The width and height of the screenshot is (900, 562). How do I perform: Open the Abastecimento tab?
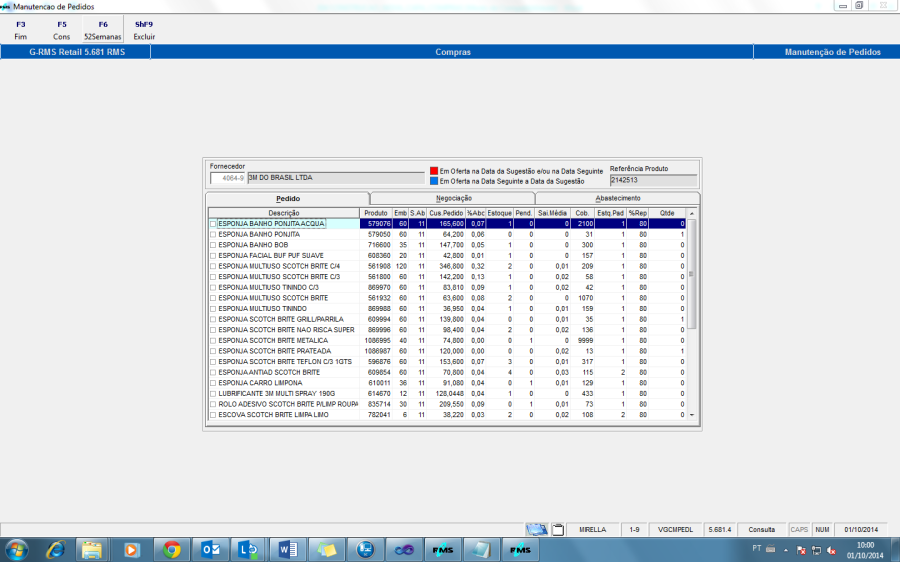click(x=618, y=198)
